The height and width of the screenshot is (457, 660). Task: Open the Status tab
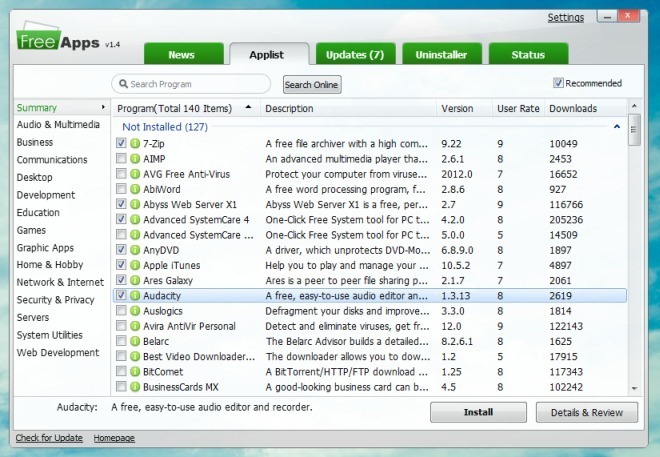(528, 54)
